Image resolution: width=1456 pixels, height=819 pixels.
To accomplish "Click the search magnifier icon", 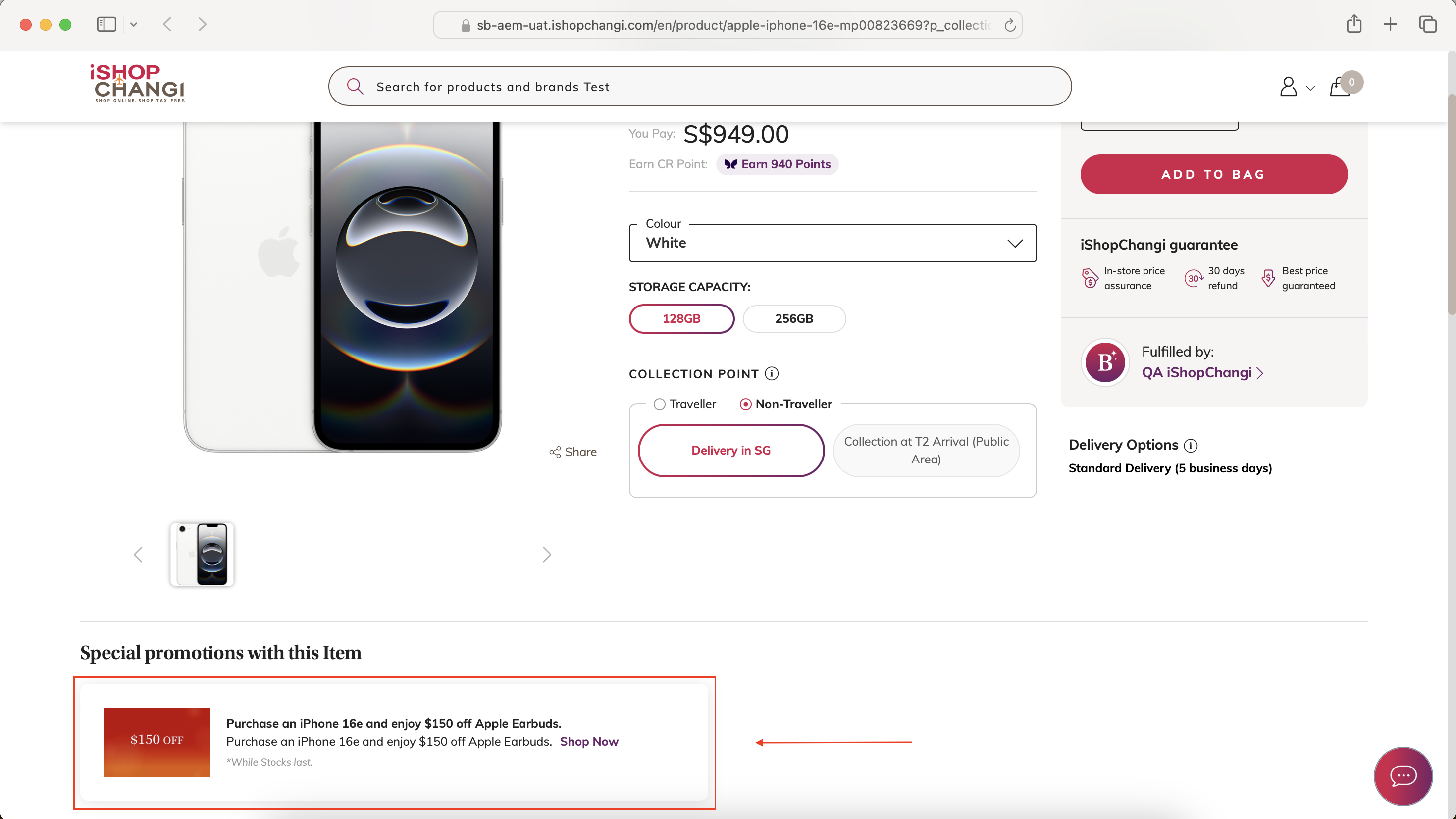I will coord(355,86).
